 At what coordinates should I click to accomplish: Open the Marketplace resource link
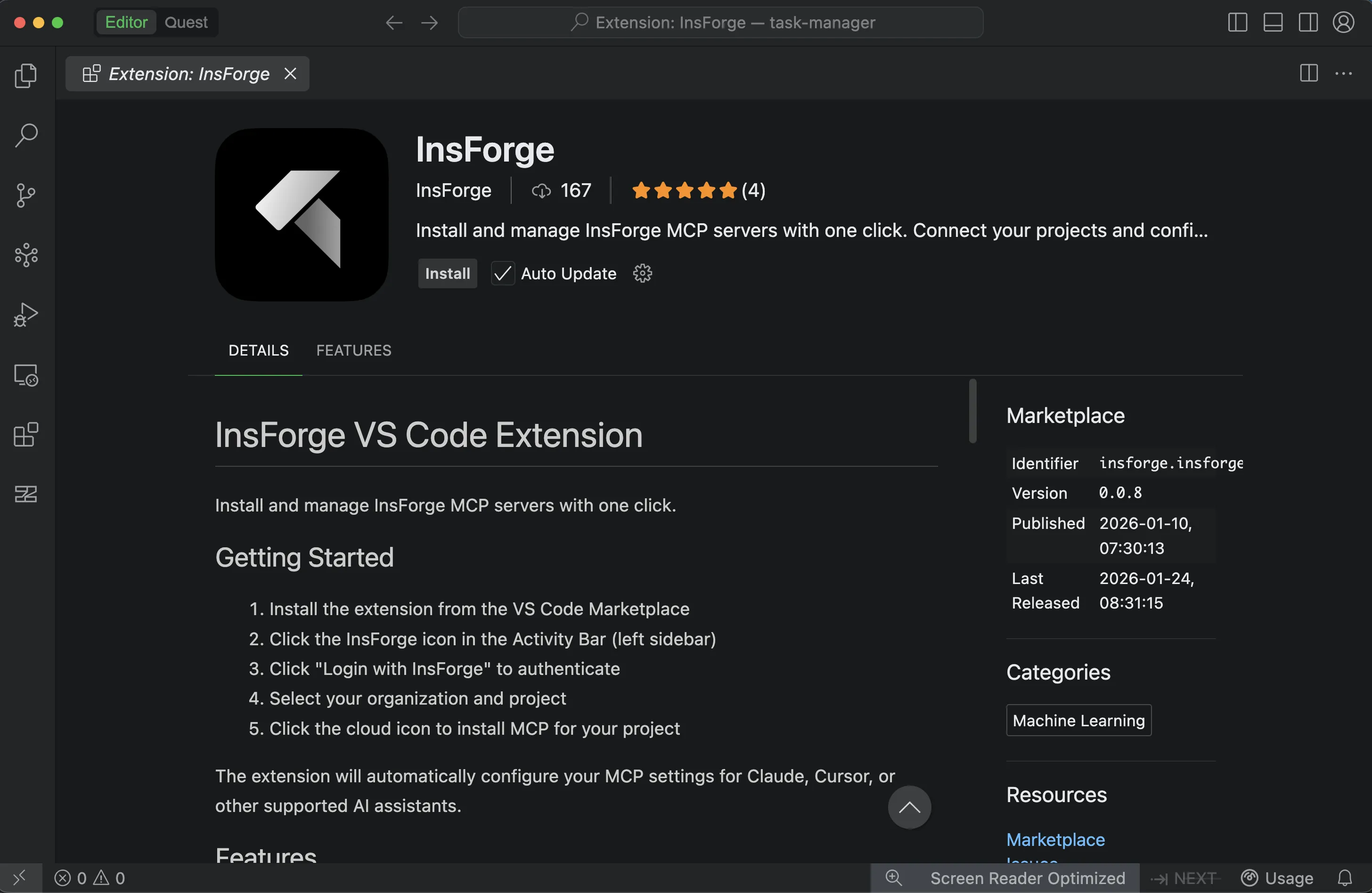click(x=1055, y=839)
